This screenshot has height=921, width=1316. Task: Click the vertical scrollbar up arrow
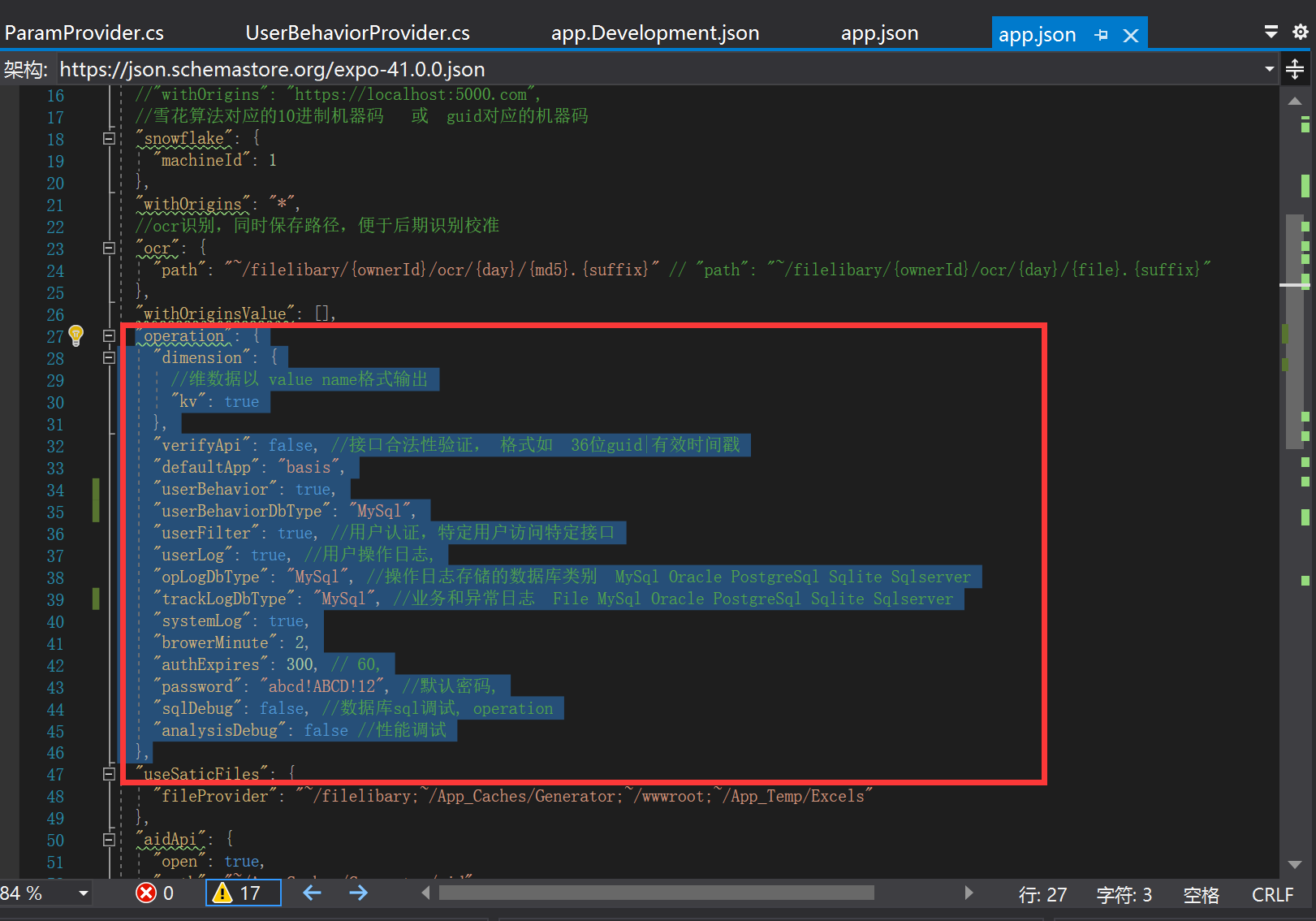tap(1295, 101)
